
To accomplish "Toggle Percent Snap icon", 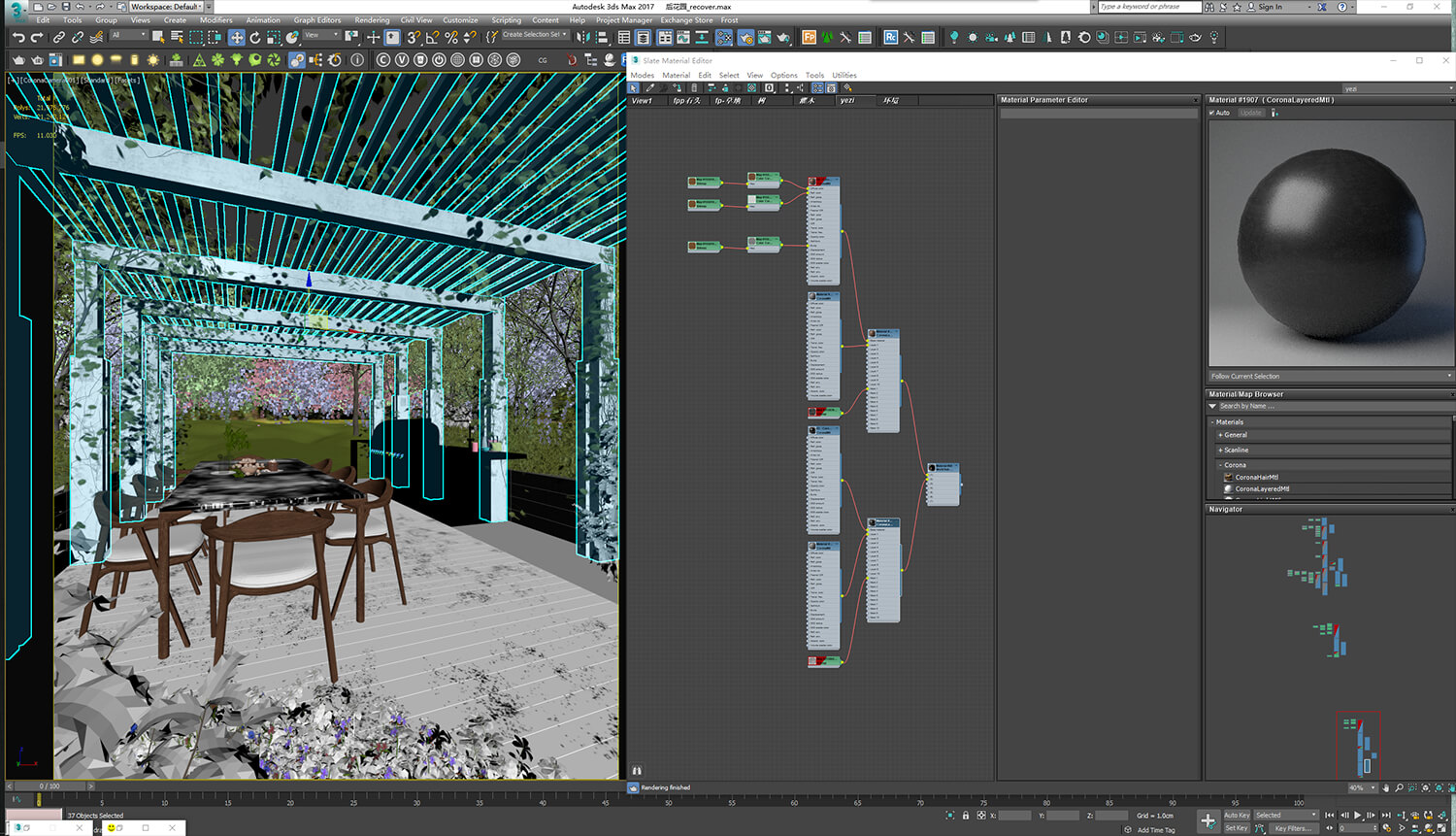I will coord(451,38).
